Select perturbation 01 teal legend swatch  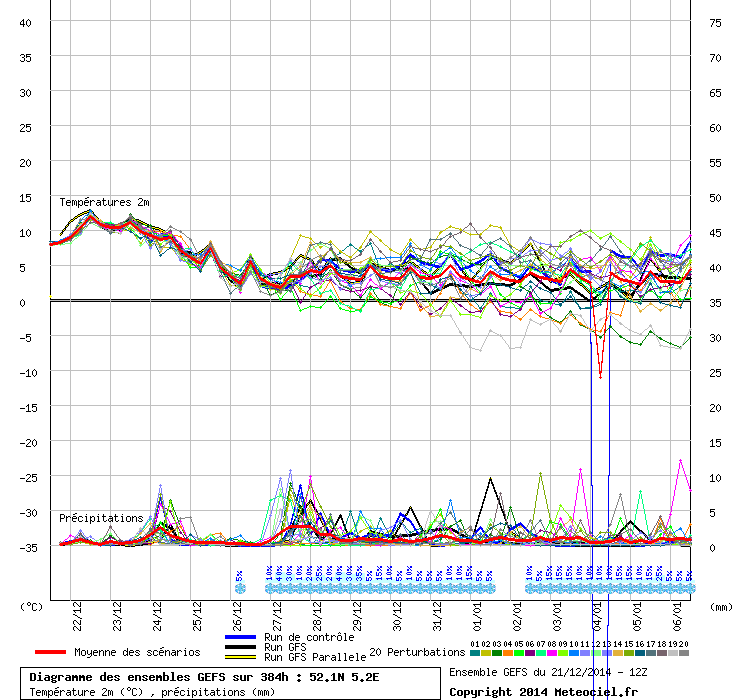pos(475,653)
